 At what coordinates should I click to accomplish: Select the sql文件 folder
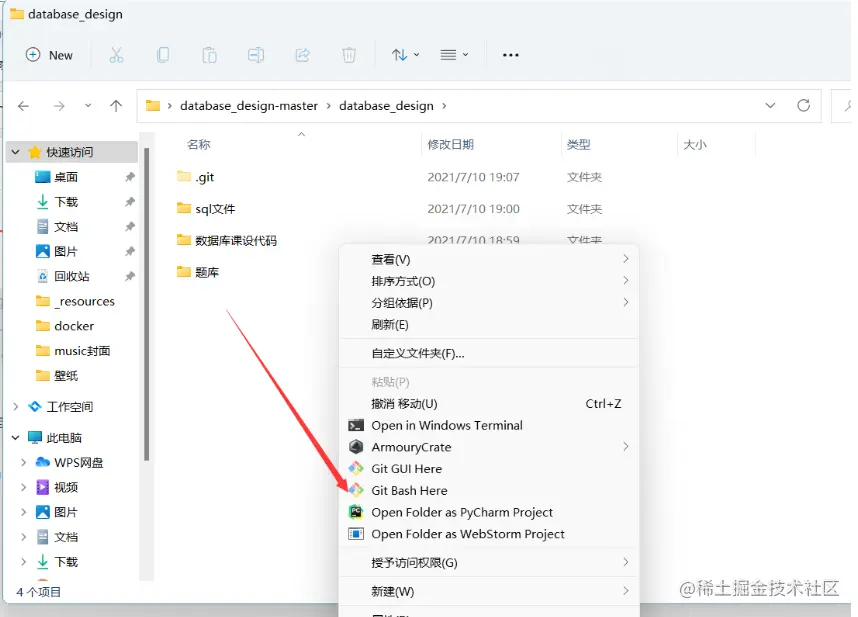point(206,209)
